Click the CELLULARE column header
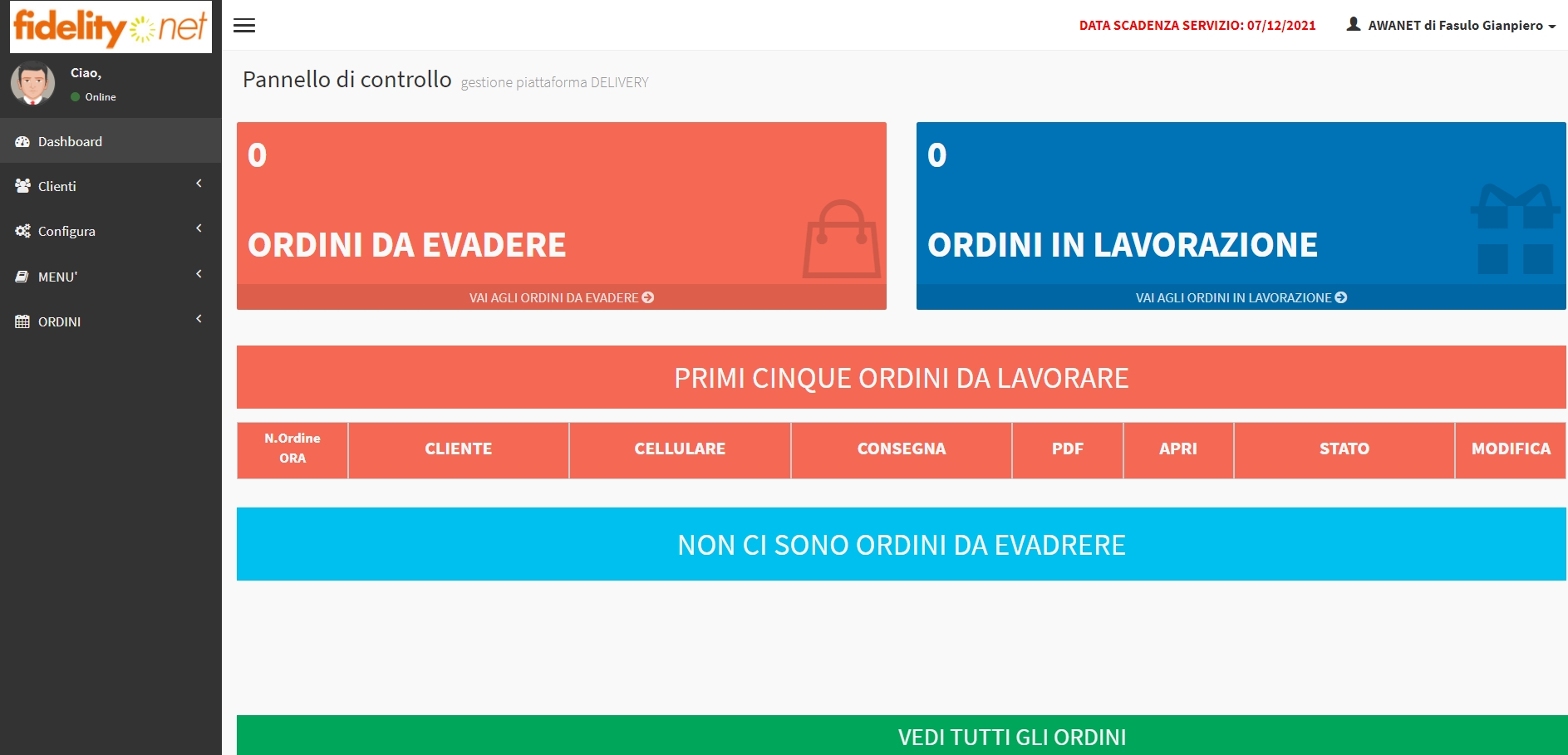The image size is (1568, 755). click(x=680, y=449)
